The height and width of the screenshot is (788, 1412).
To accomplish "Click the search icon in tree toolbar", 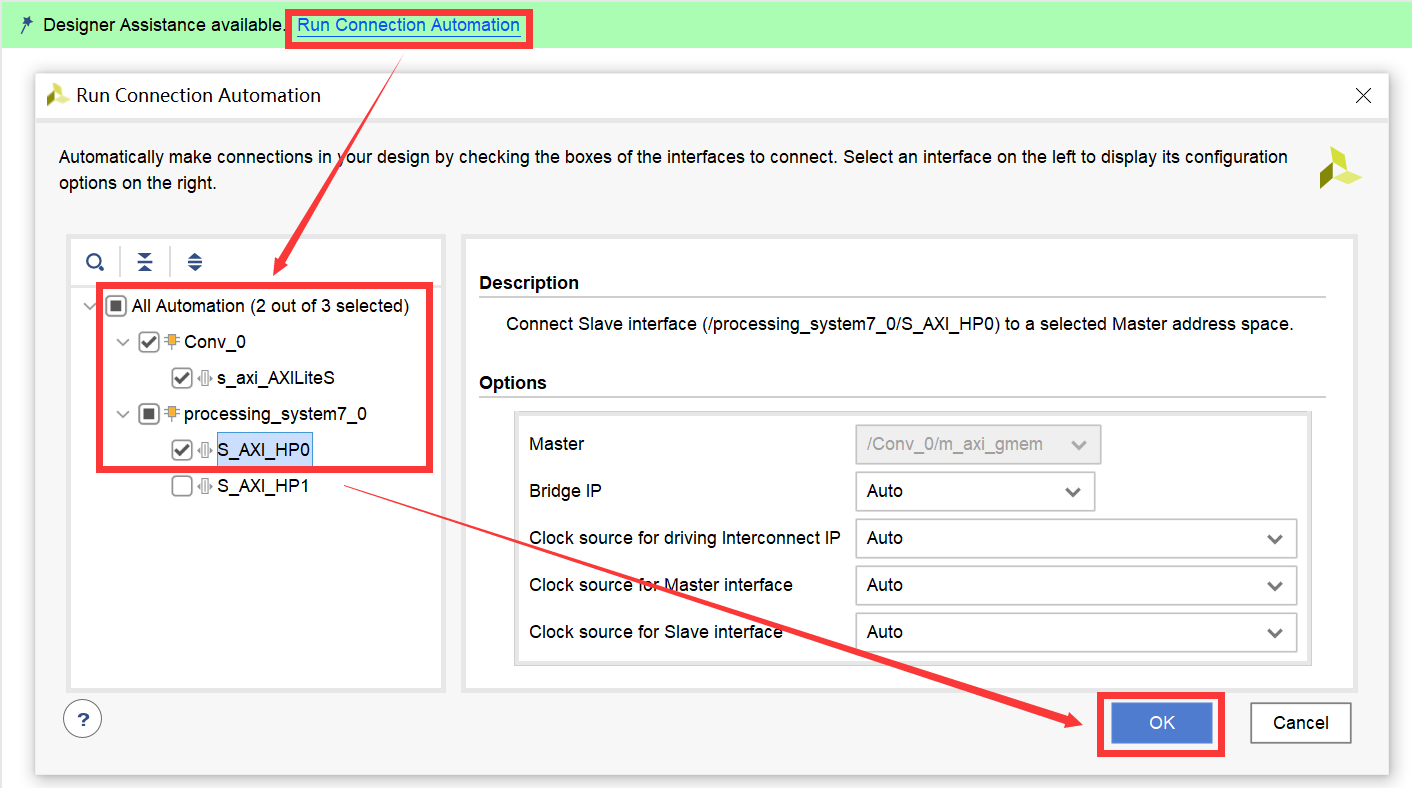I will coord(95,263).
